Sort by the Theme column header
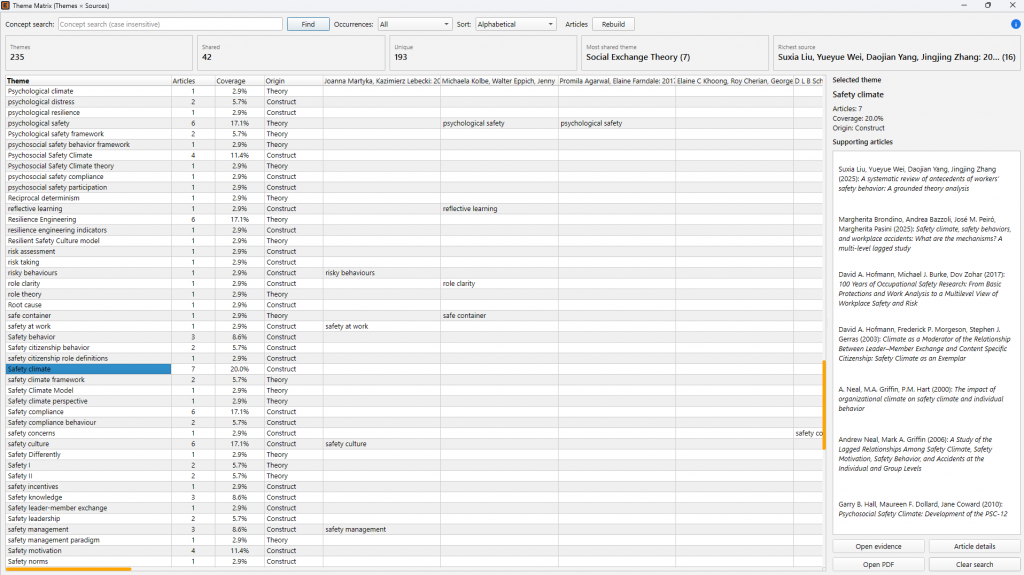 click(x=88, y=81)
